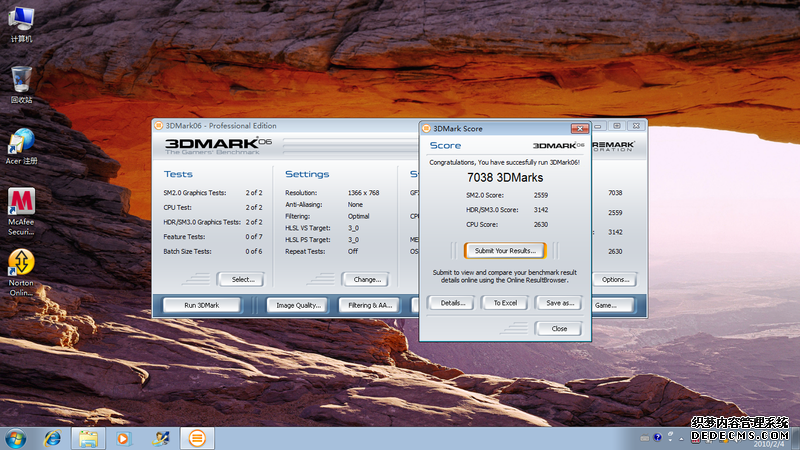Image resolution: width=800 pixels, height=450 pixels.
Task: Click Feature Tests 0 of 7 row
Action: pos(213,237)
